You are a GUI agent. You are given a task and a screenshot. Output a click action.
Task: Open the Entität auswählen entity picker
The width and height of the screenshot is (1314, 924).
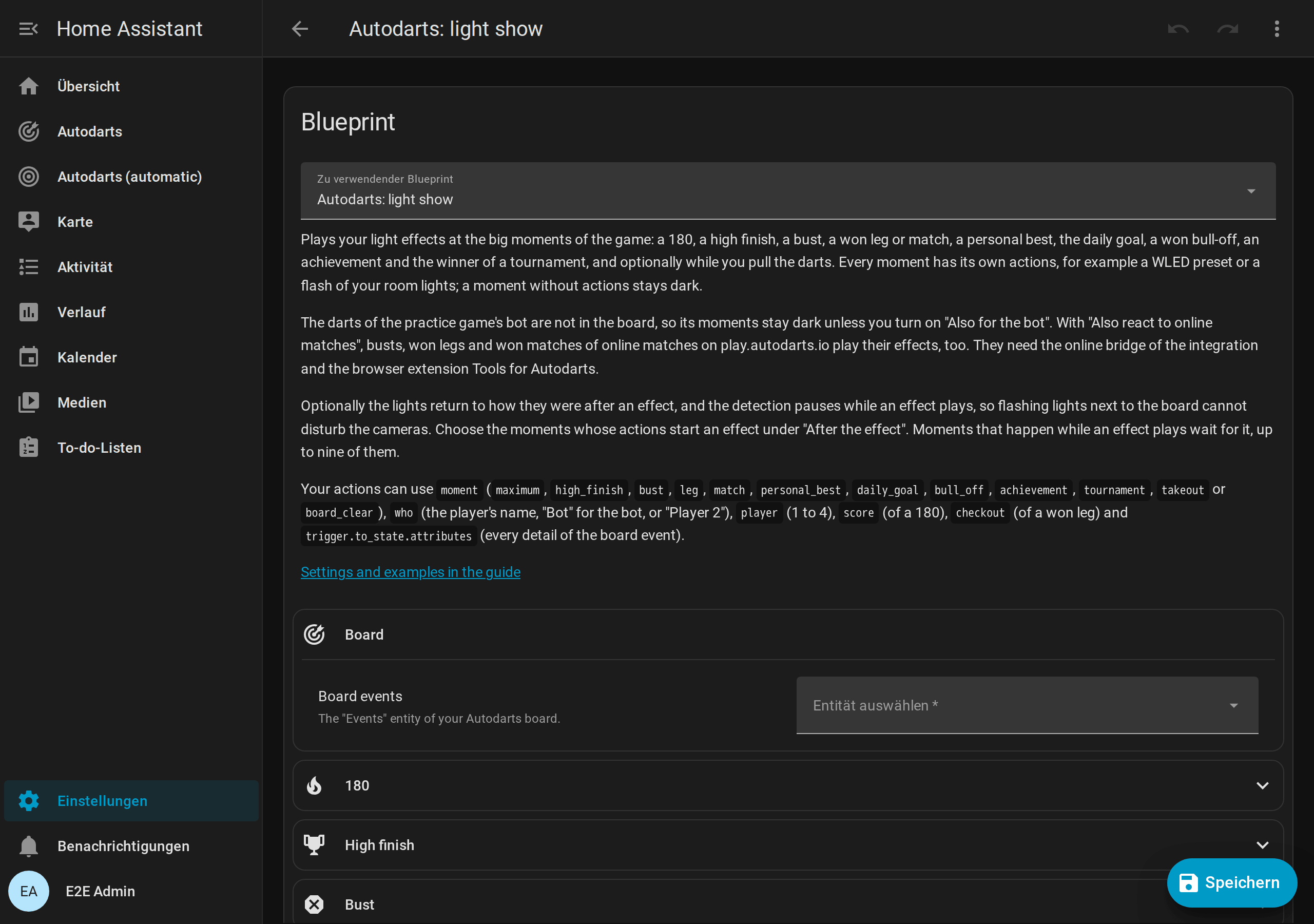[1027, 705]
